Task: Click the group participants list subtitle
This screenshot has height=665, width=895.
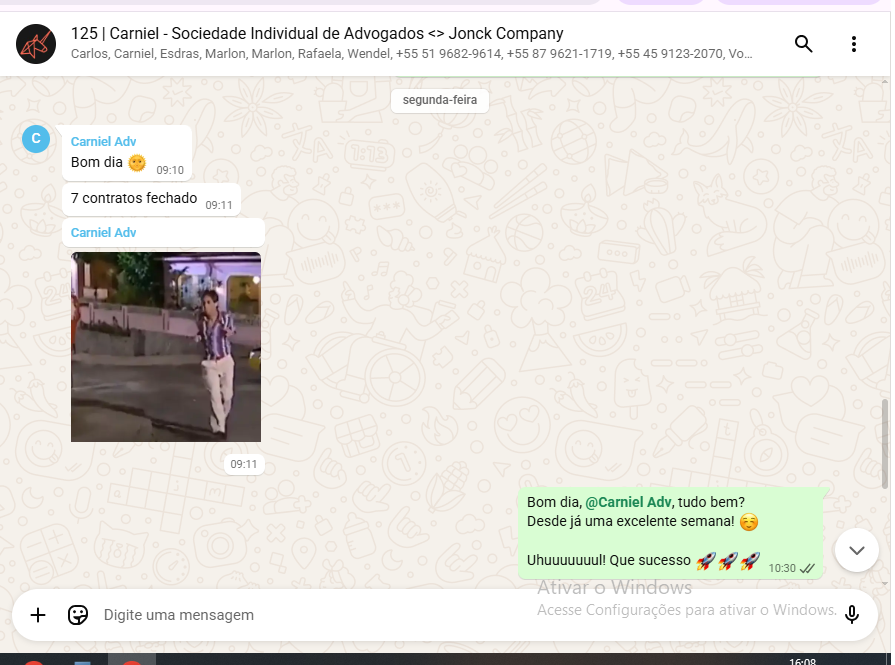Action: pyautogui.click(x=412, y=54)
